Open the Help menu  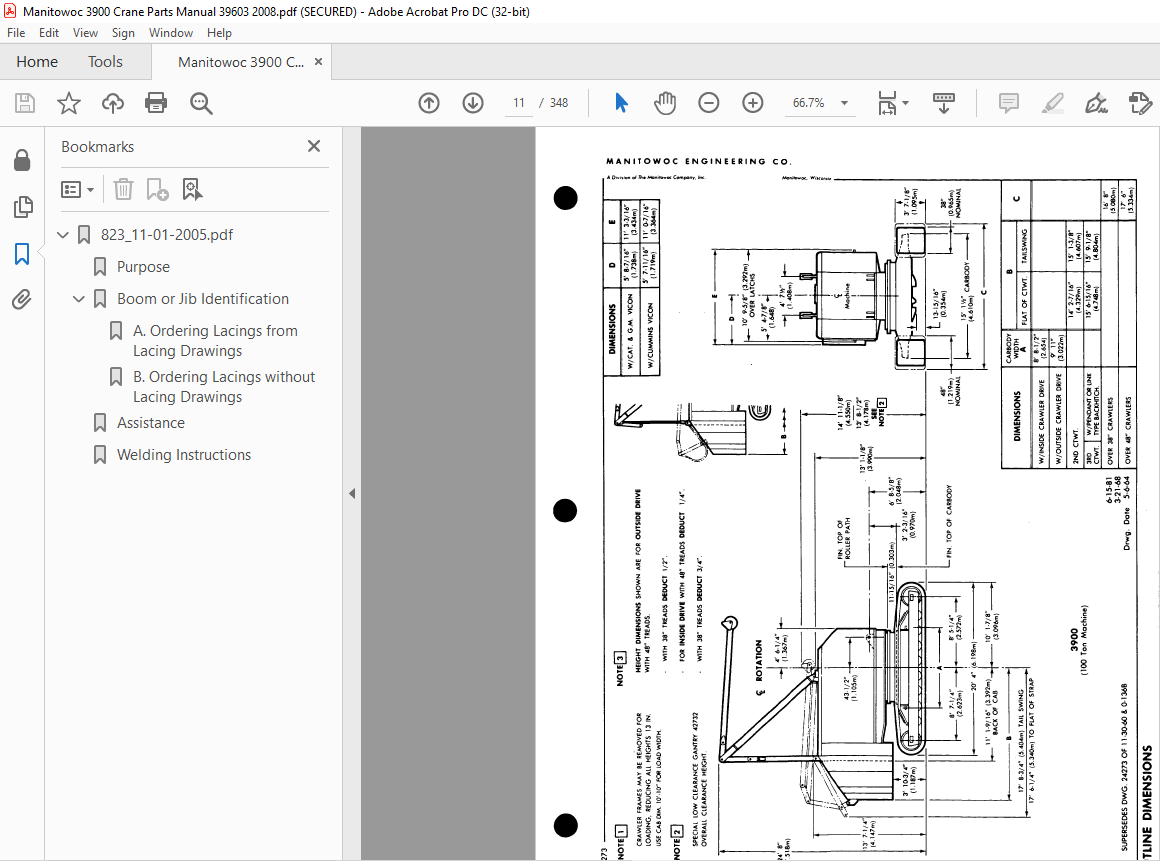(x=219, y=33)
